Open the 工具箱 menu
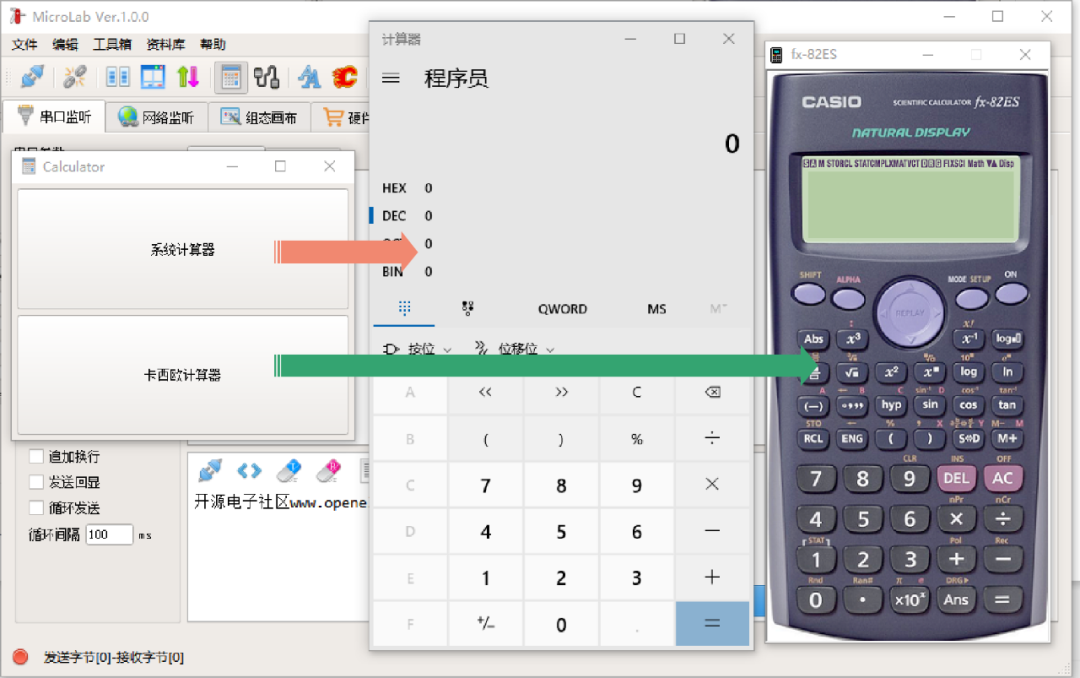Image resolution: width=1080 pixels, height=678 pixels. tap(110, 44)
